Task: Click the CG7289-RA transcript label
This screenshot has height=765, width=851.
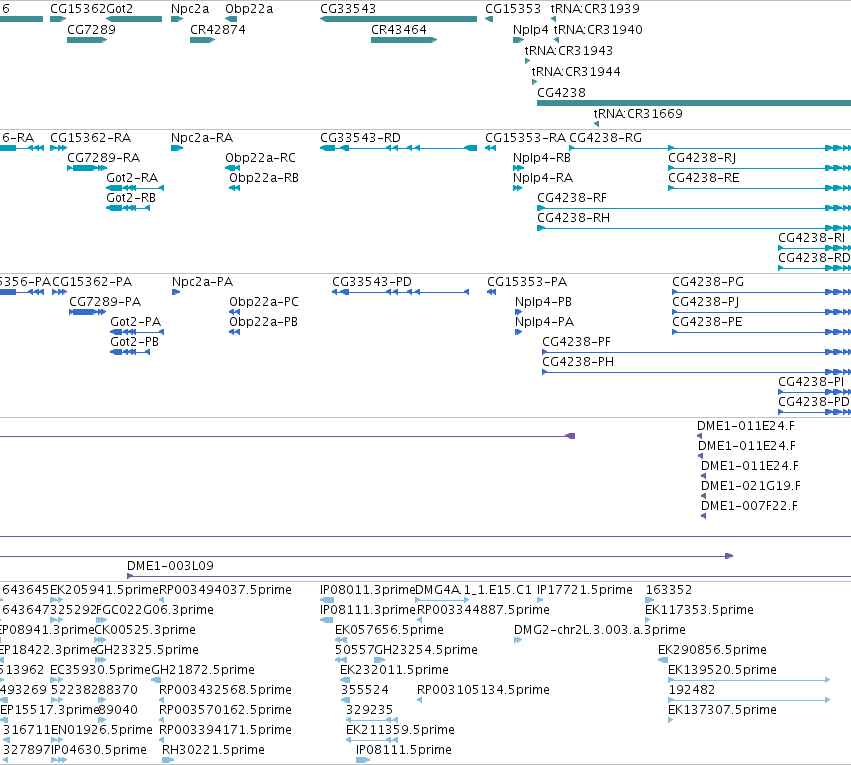Action: (x=103, y=158)
